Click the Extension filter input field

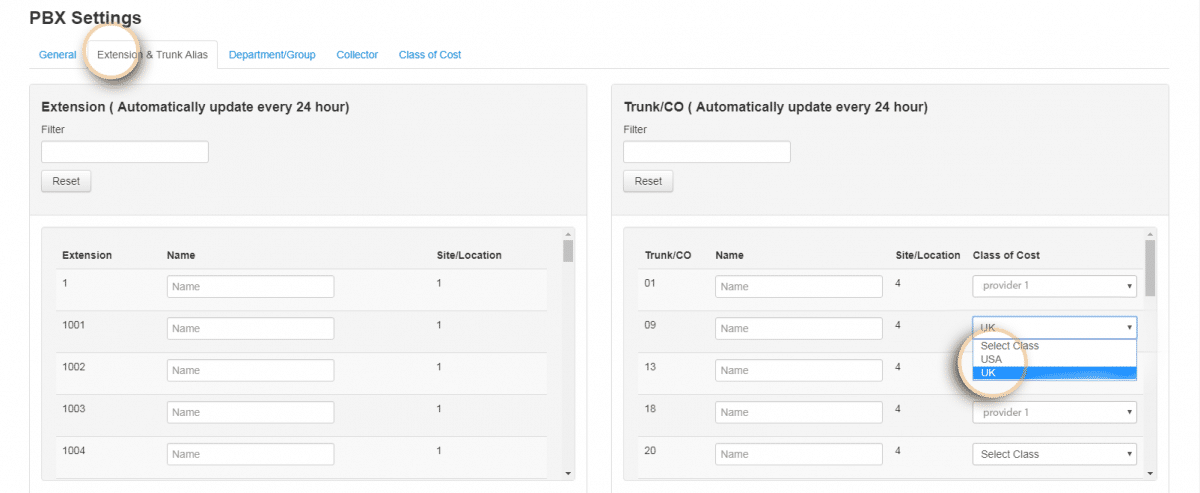click(125, 152)
